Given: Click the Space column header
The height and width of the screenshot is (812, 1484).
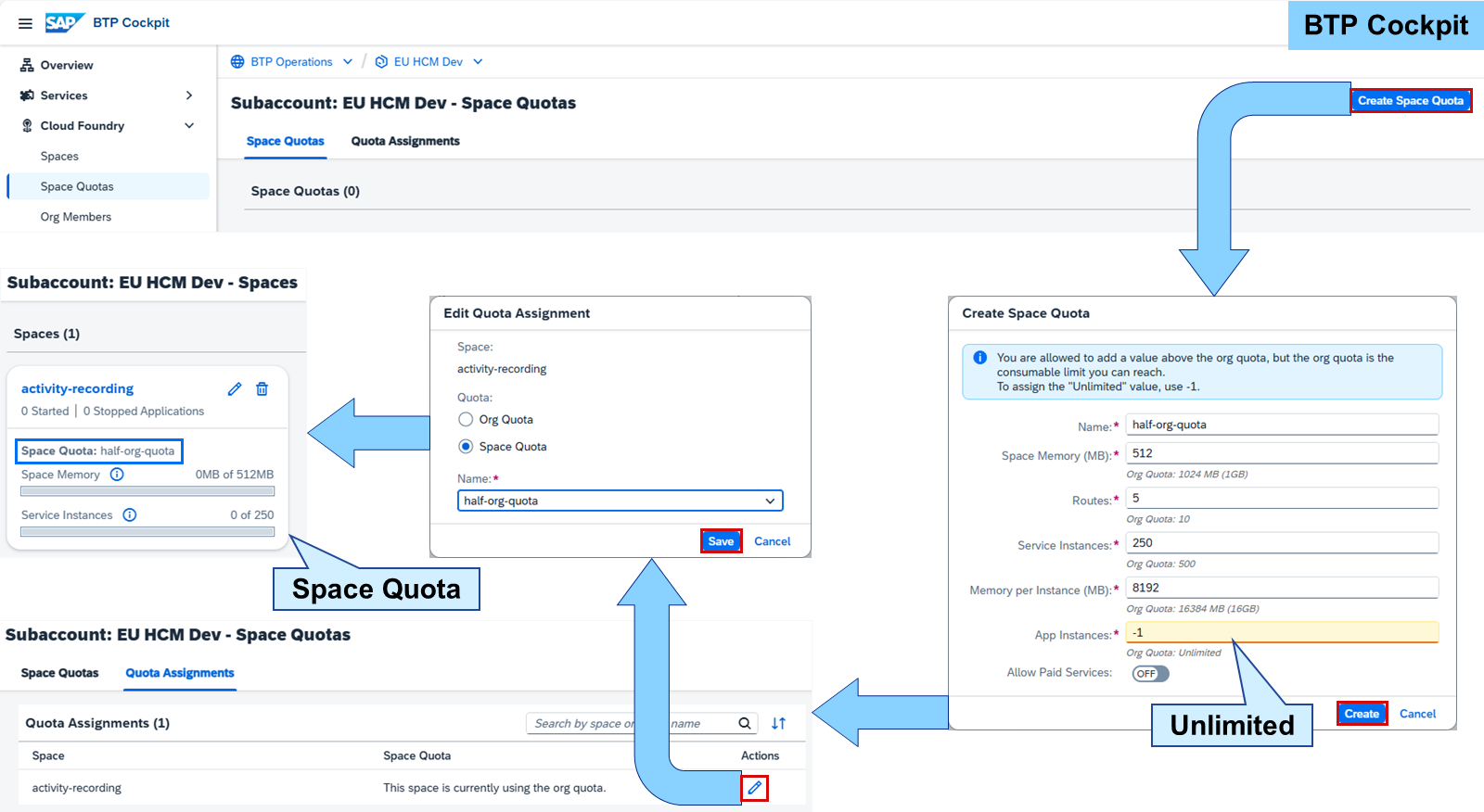Looking at the screenshot, I should click(48, 756).
